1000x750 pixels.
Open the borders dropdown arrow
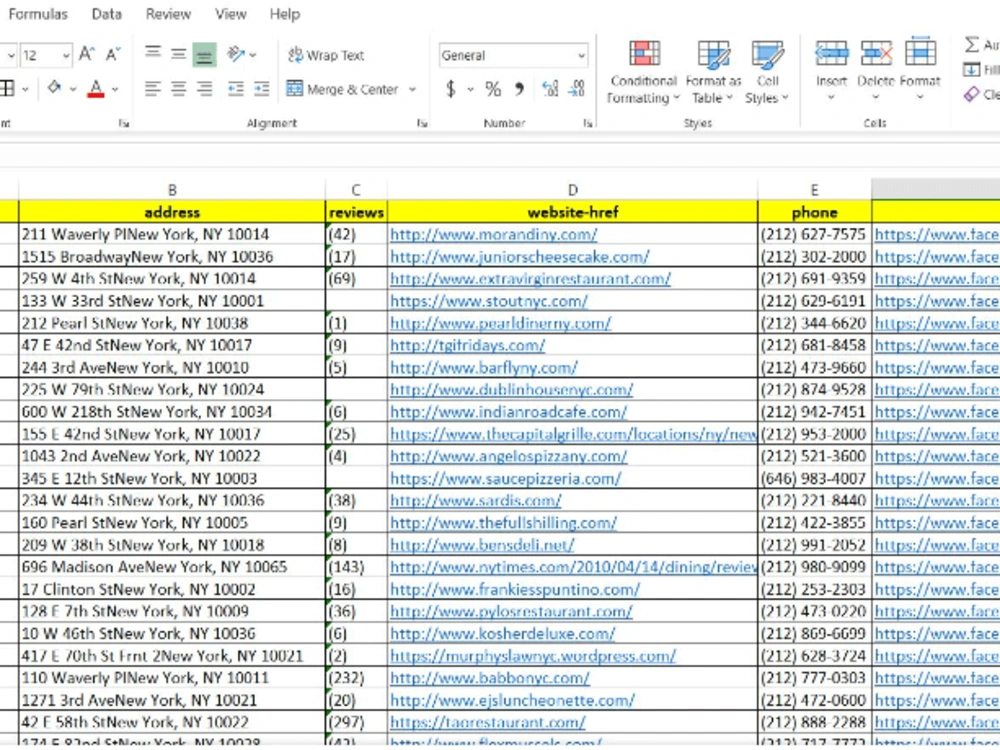26,89
